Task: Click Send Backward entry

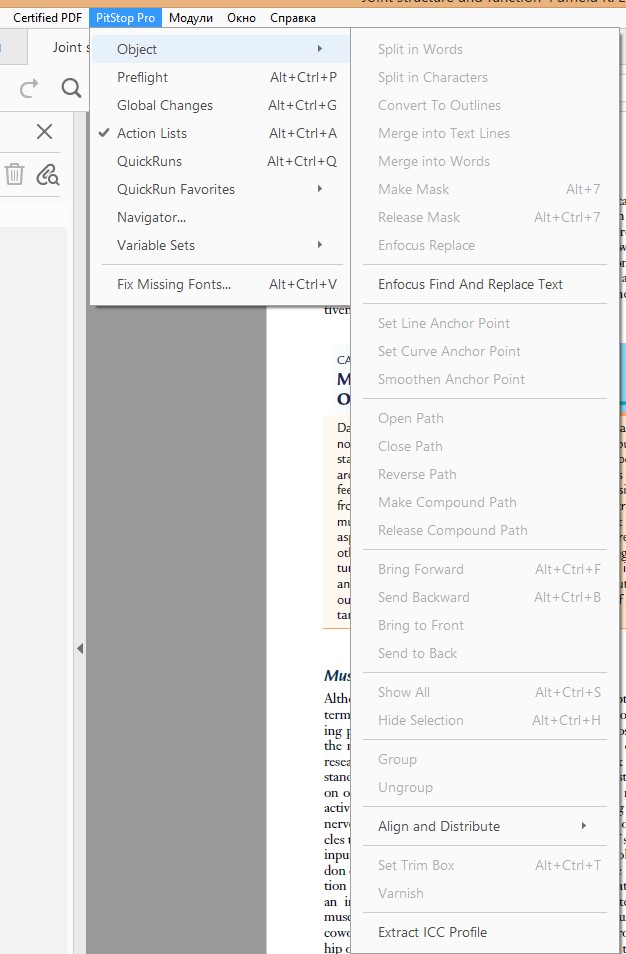Action: pyautogui.click(x=485, y=597)
